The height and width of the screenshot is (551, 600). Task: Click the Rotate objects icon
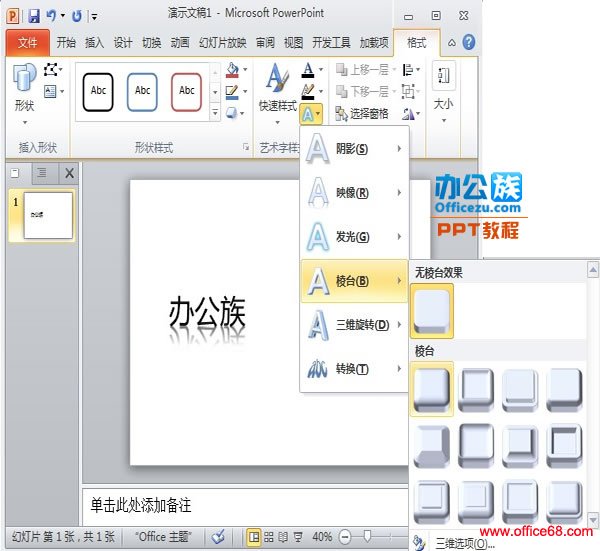tap(408, 114)
